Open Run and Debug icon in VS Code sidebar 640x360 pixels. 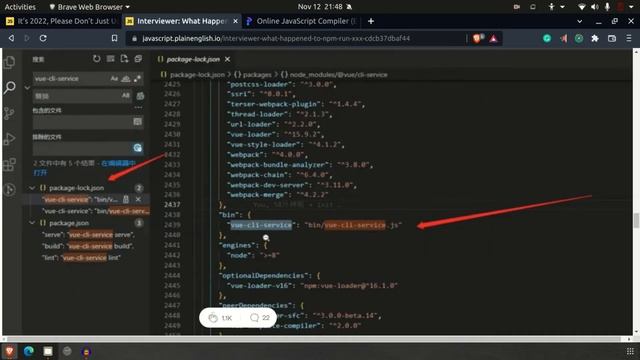(9, 139)
